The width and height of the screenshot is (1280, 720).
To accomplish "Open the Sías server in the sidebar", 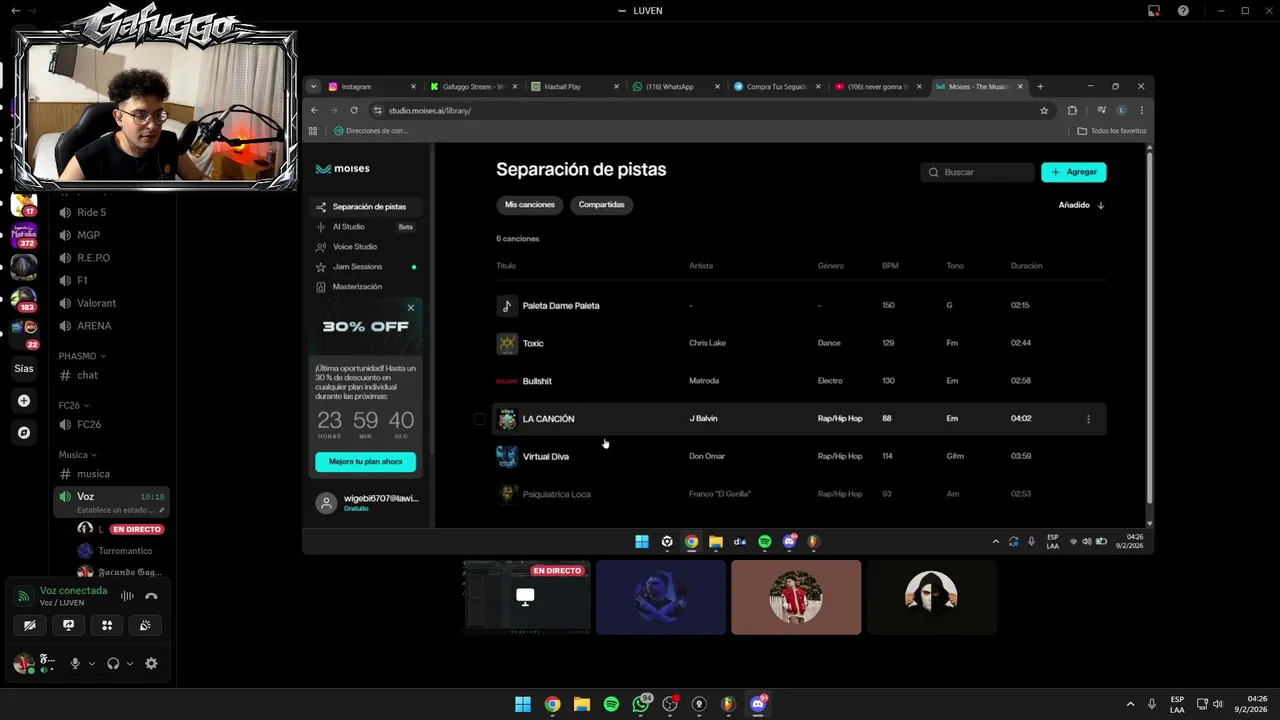I will pyautogui.click(x=24, y=368).
